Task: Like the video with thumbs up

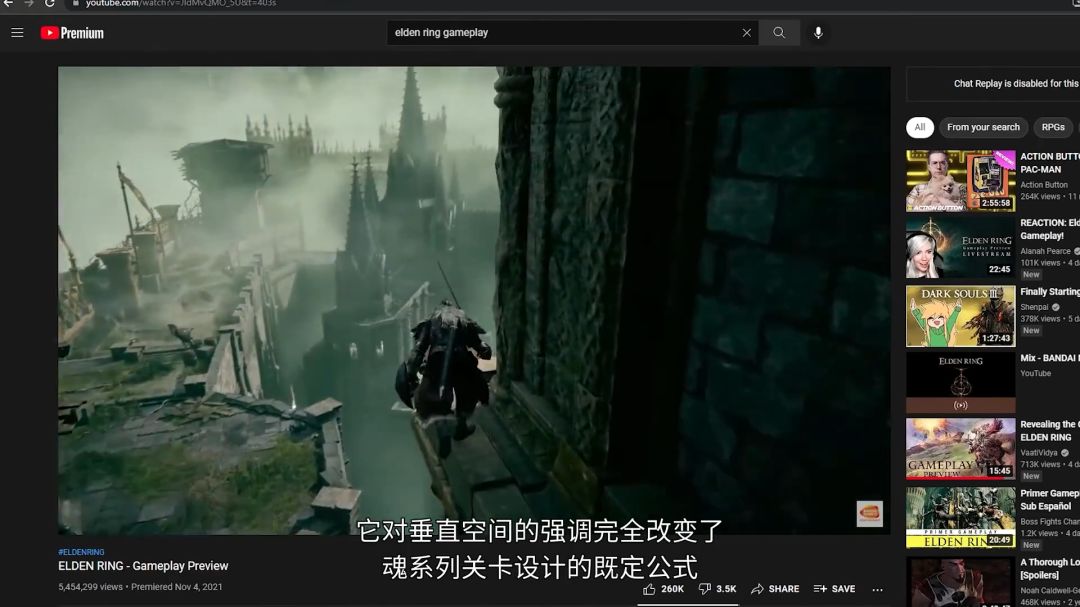Action: click(x=663, y=589)
